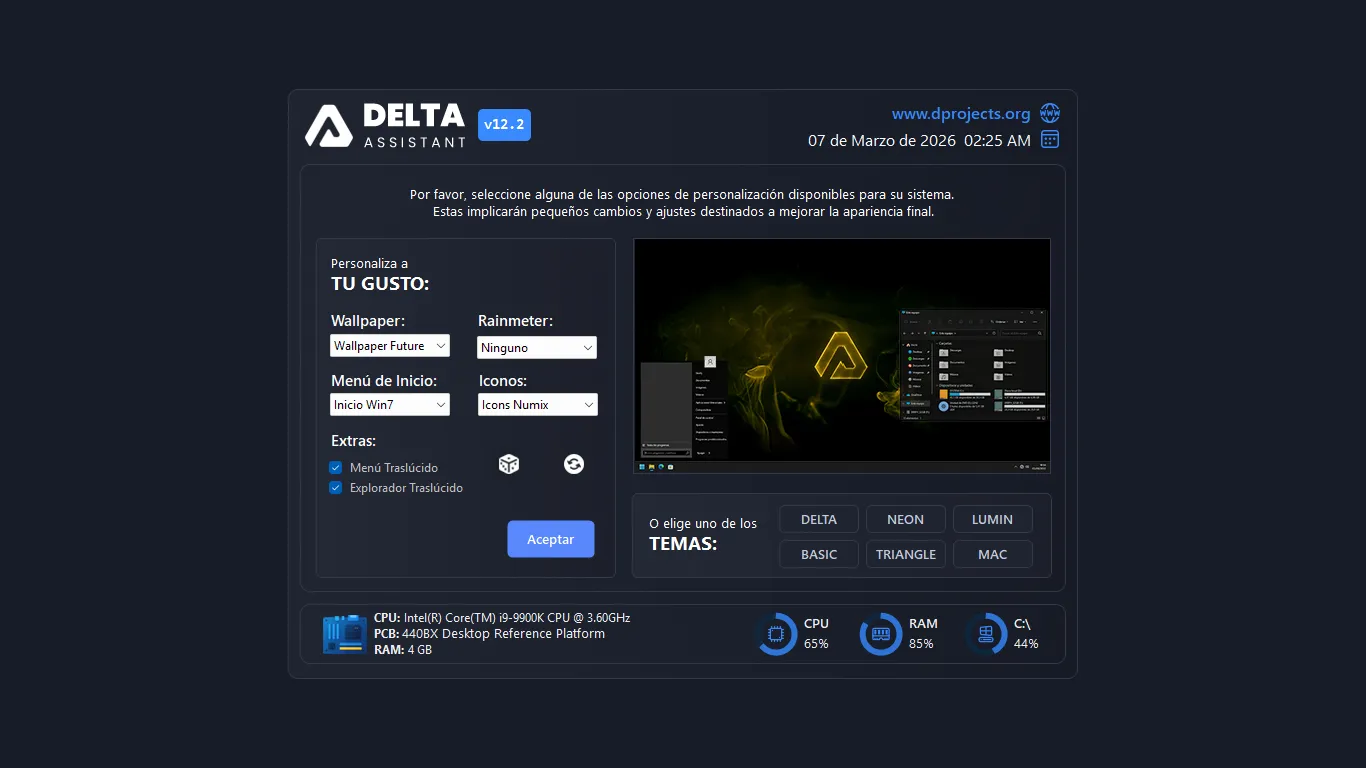This screenshot has height=768, width=1366.
Task: Click the circular refresh icon
Action: 574,464
